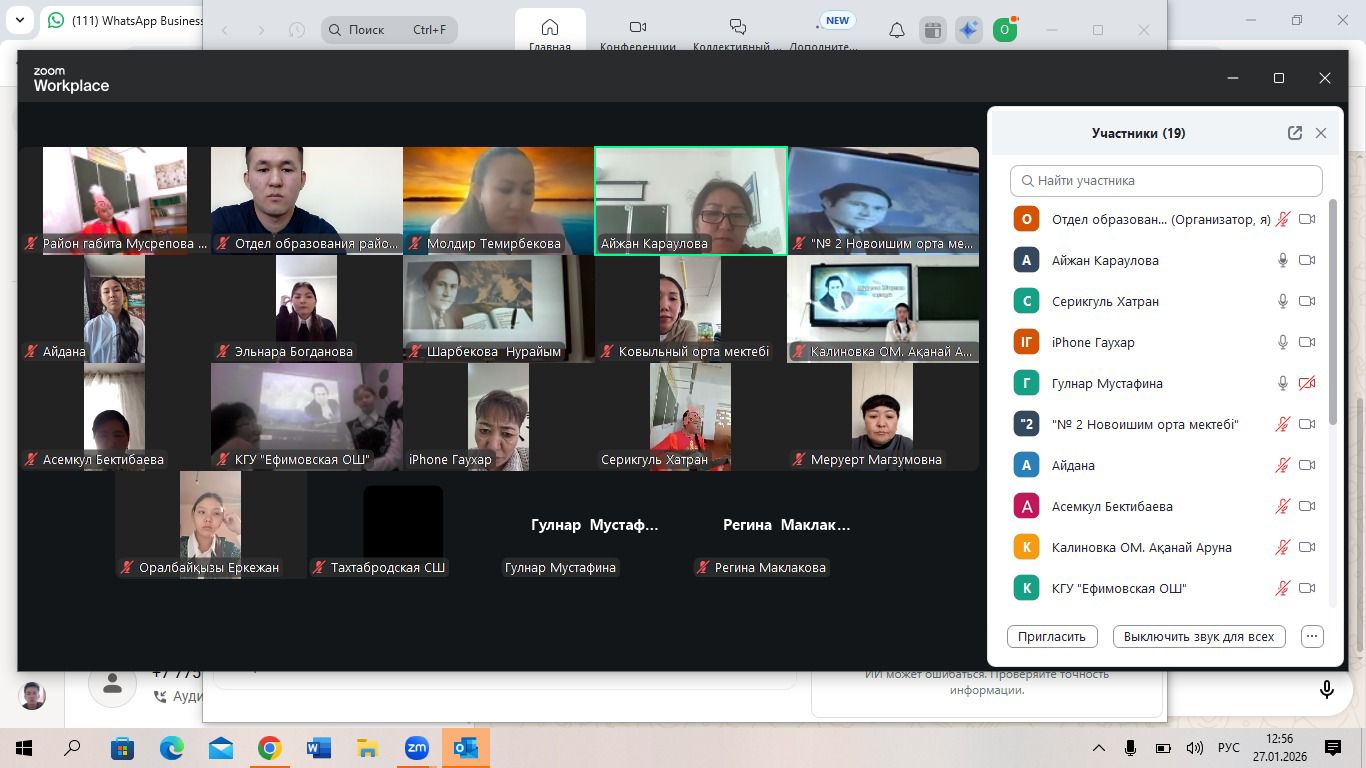
Task: Unmute participant Айдана in list
Action: click(x=1282, y=465)
